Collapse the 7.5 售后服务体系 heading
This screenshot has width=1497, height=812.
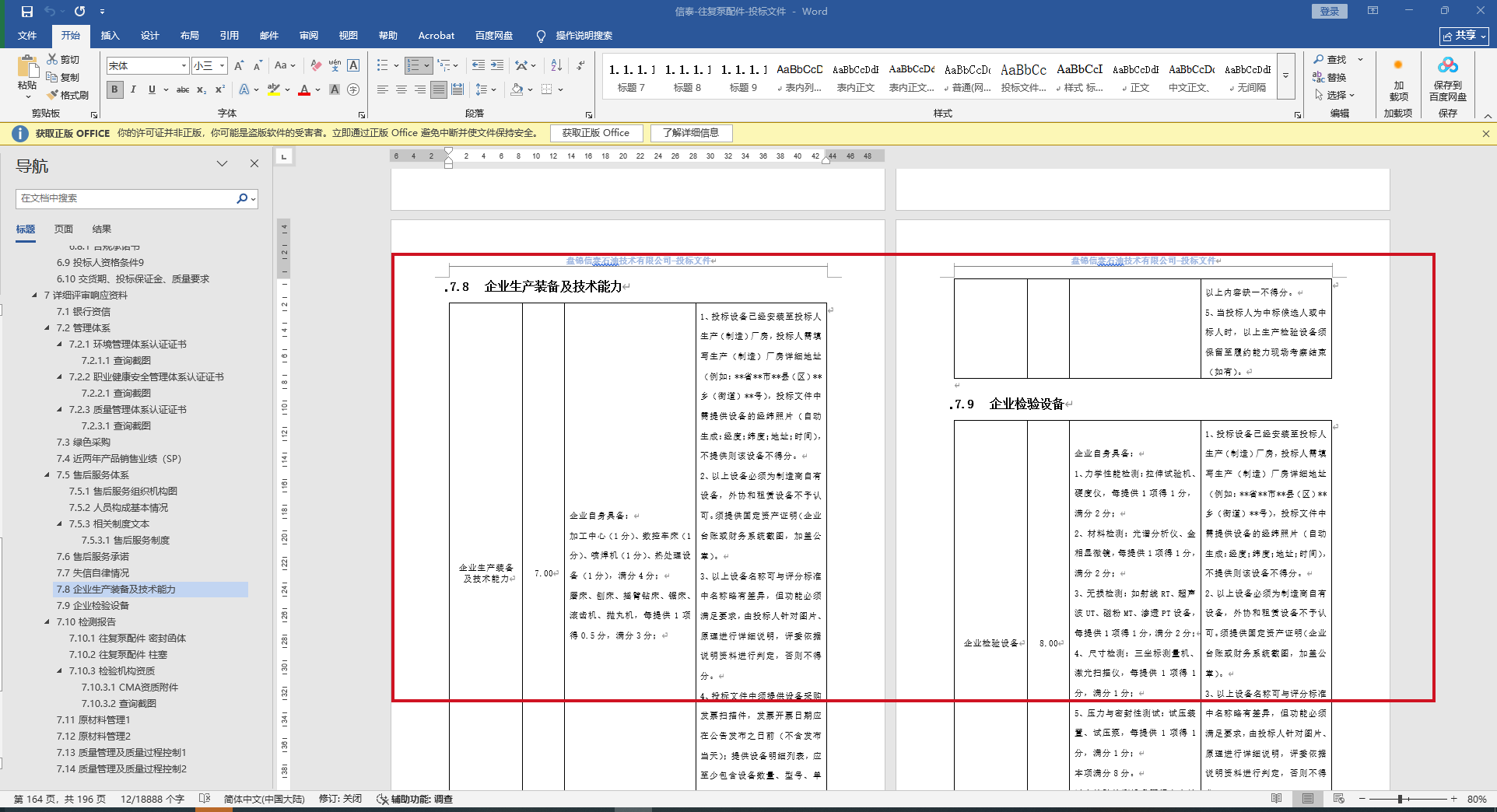pyautogui.click(x=47, y=475)
